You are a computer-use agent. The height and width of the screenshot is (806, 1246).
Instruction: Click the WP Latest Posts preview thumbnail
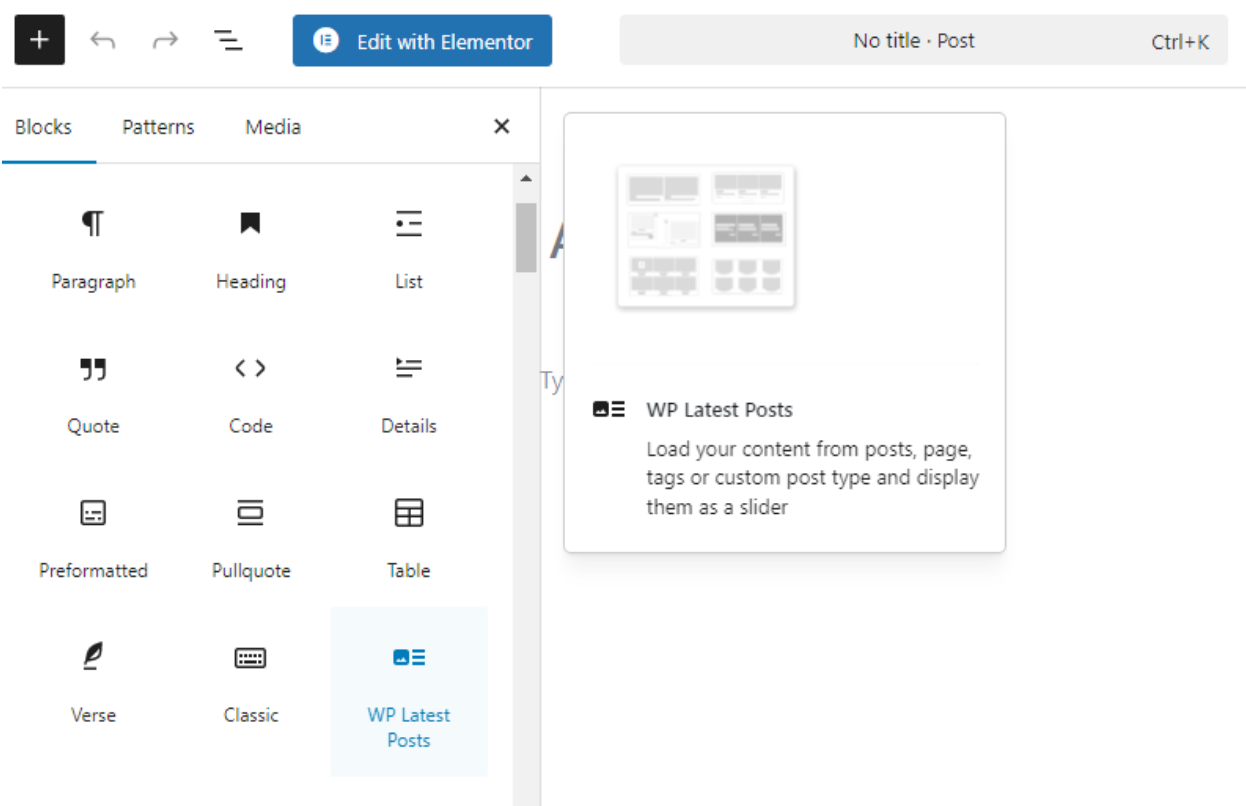pyautogui.click(x=706, y=236)
